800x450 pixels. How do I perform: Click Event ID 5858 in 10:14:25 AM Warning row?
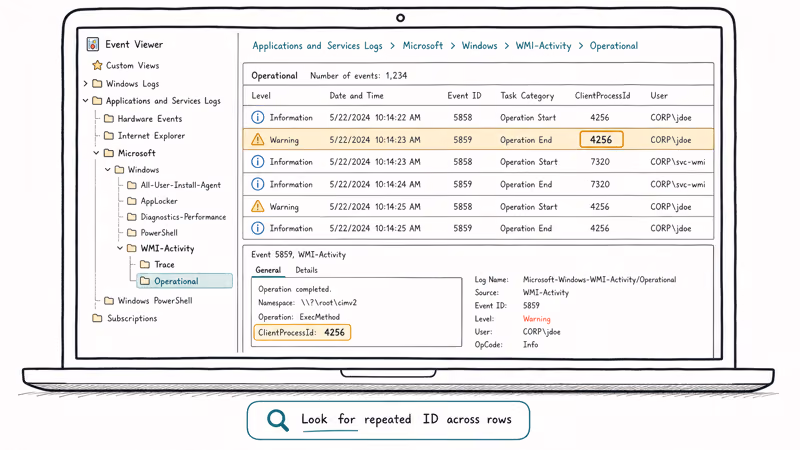(463, 206)
